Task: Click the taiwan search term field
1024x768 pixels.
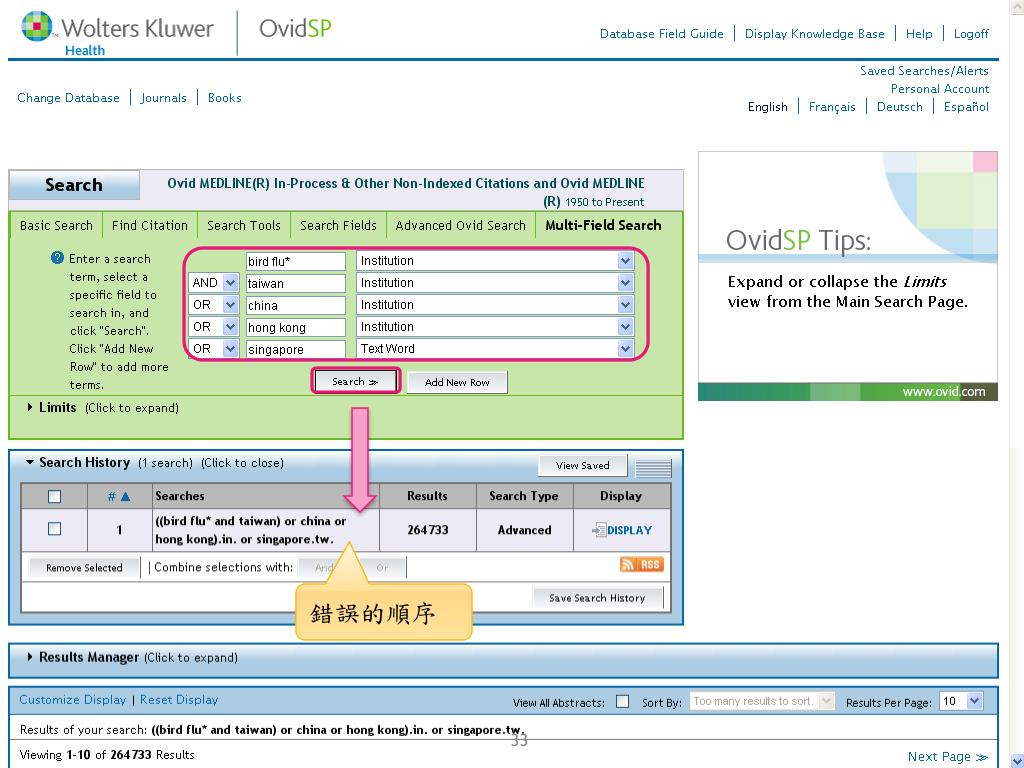Action: click(x=296, y=283)
